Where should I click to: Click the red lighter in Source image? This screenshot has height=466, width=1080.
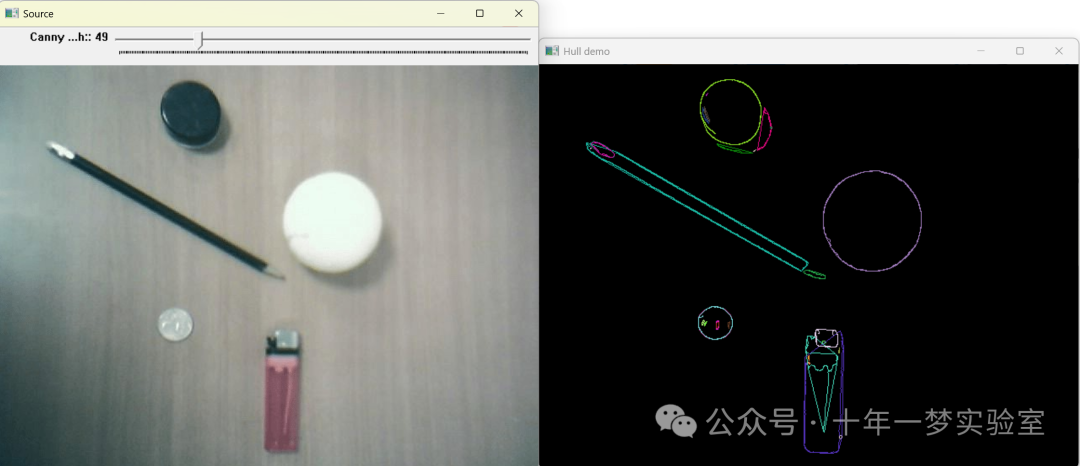(283, 390)
